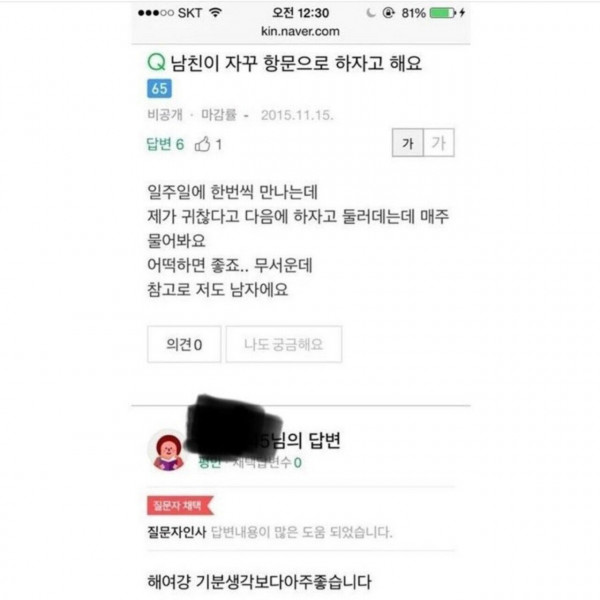Tap the red 질문자 채택 ribbon badge
This screenshot has height=600, width=600.
coord(180,505)
